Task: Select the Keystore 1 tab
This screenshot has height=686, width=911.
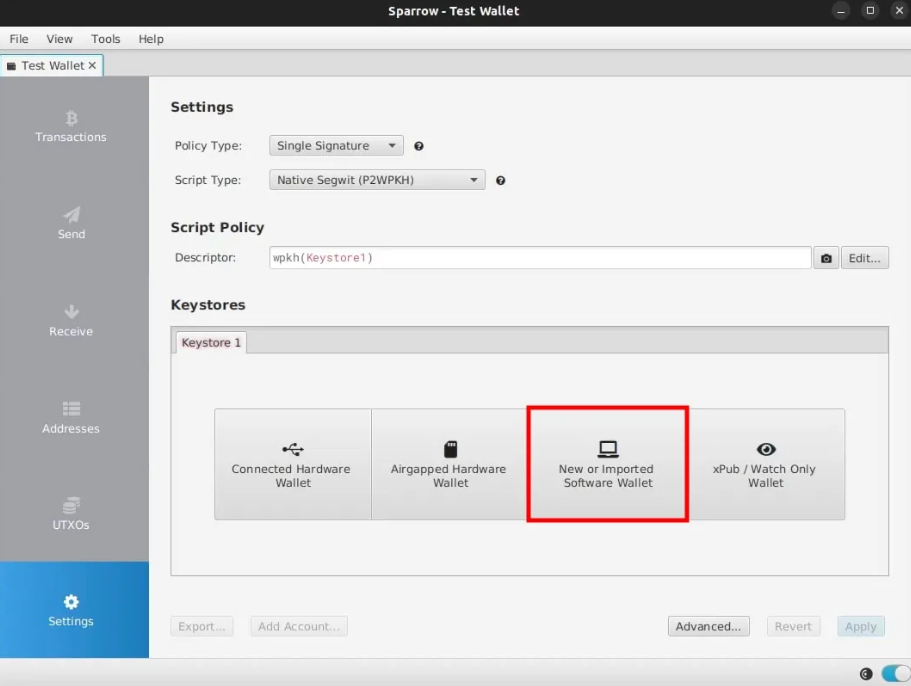Action: tap(211, 343)
